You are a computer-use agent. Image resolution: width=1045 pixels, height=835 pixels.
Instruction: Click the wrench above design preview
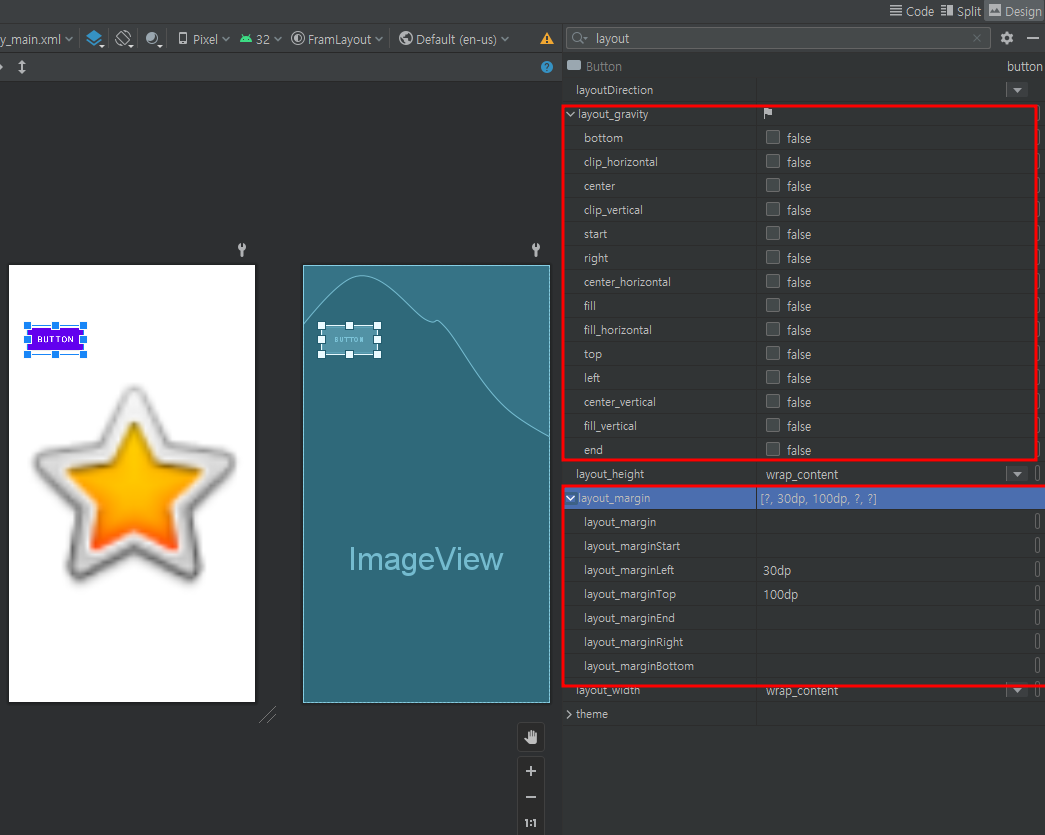(x=242, y=249)
